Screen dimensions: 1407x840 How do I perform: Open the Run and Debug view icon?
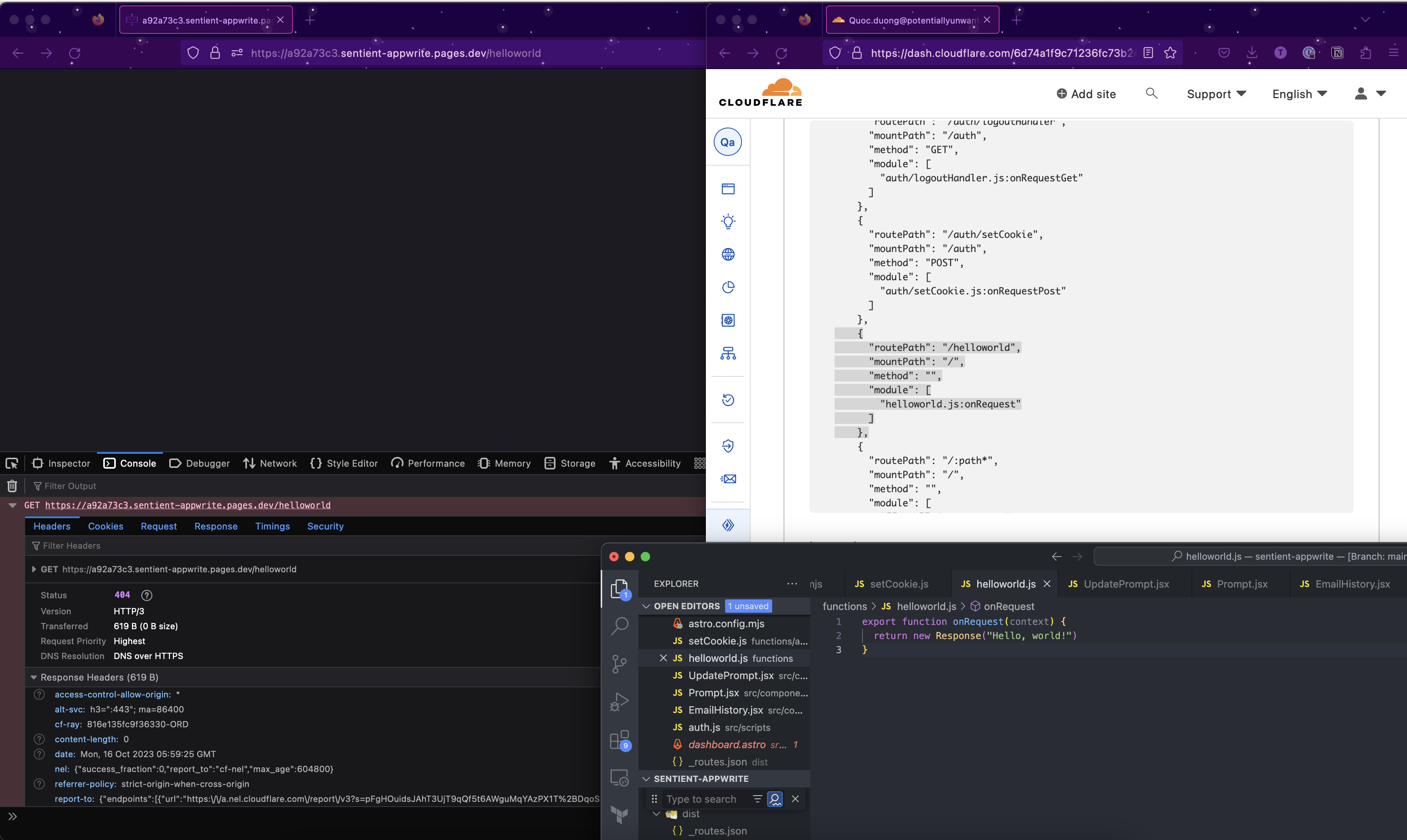click(620, 702)
